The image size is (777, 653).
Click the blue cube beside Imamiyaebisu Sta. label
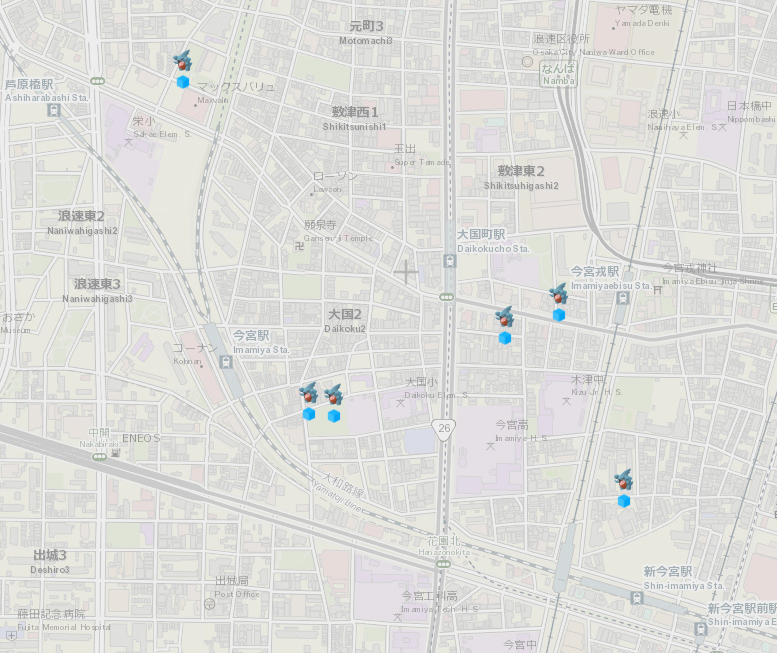(x=559, y=315)
